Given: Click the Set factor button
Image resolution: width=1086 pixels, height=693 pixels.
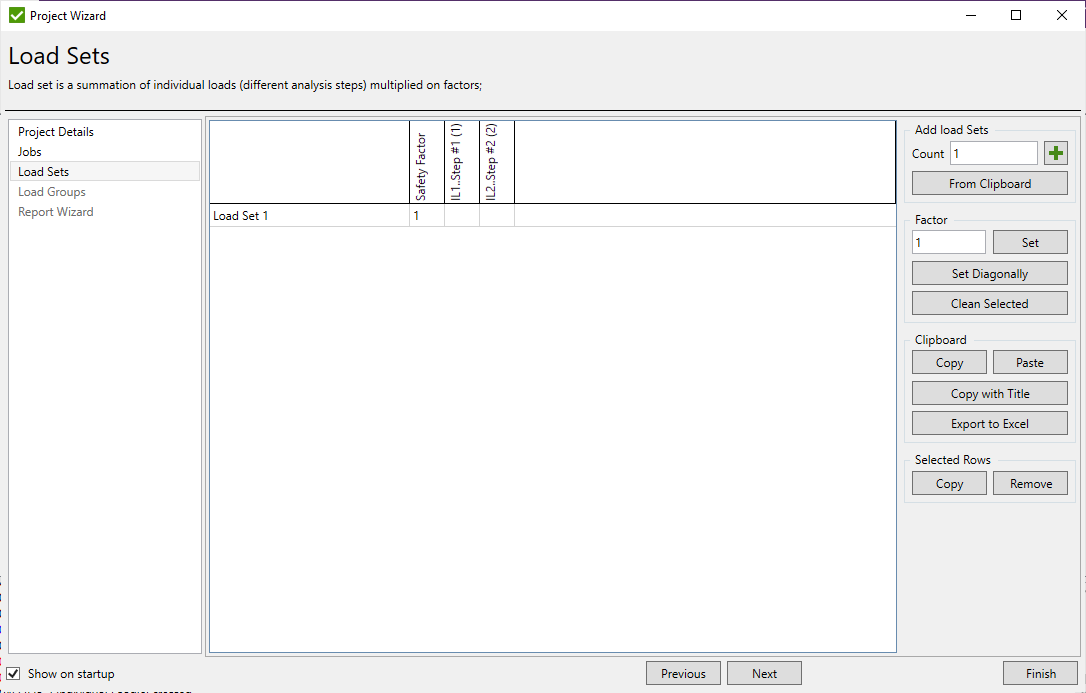Looking at the screenshot, I should [1030, 242].
